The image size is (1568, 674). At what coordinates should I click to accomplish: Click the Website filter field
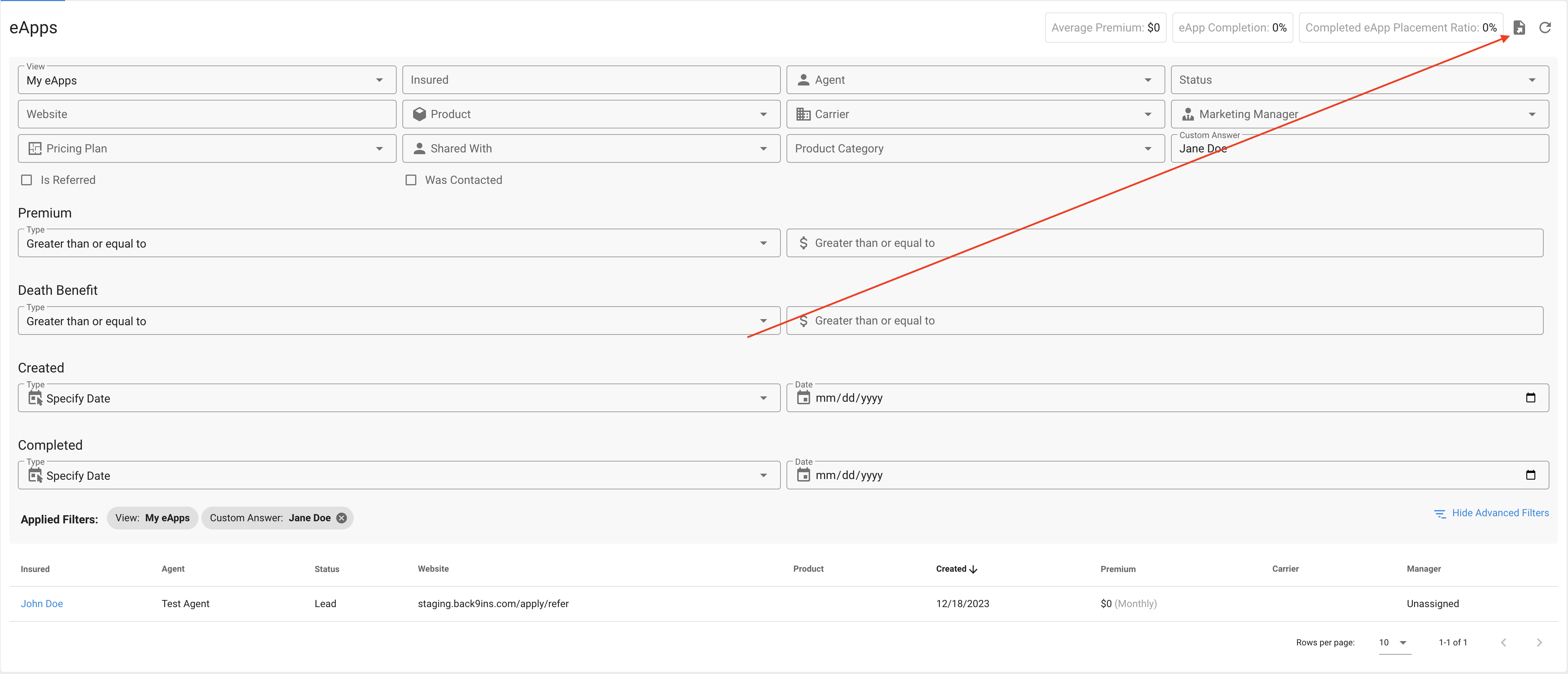point(207,114)
